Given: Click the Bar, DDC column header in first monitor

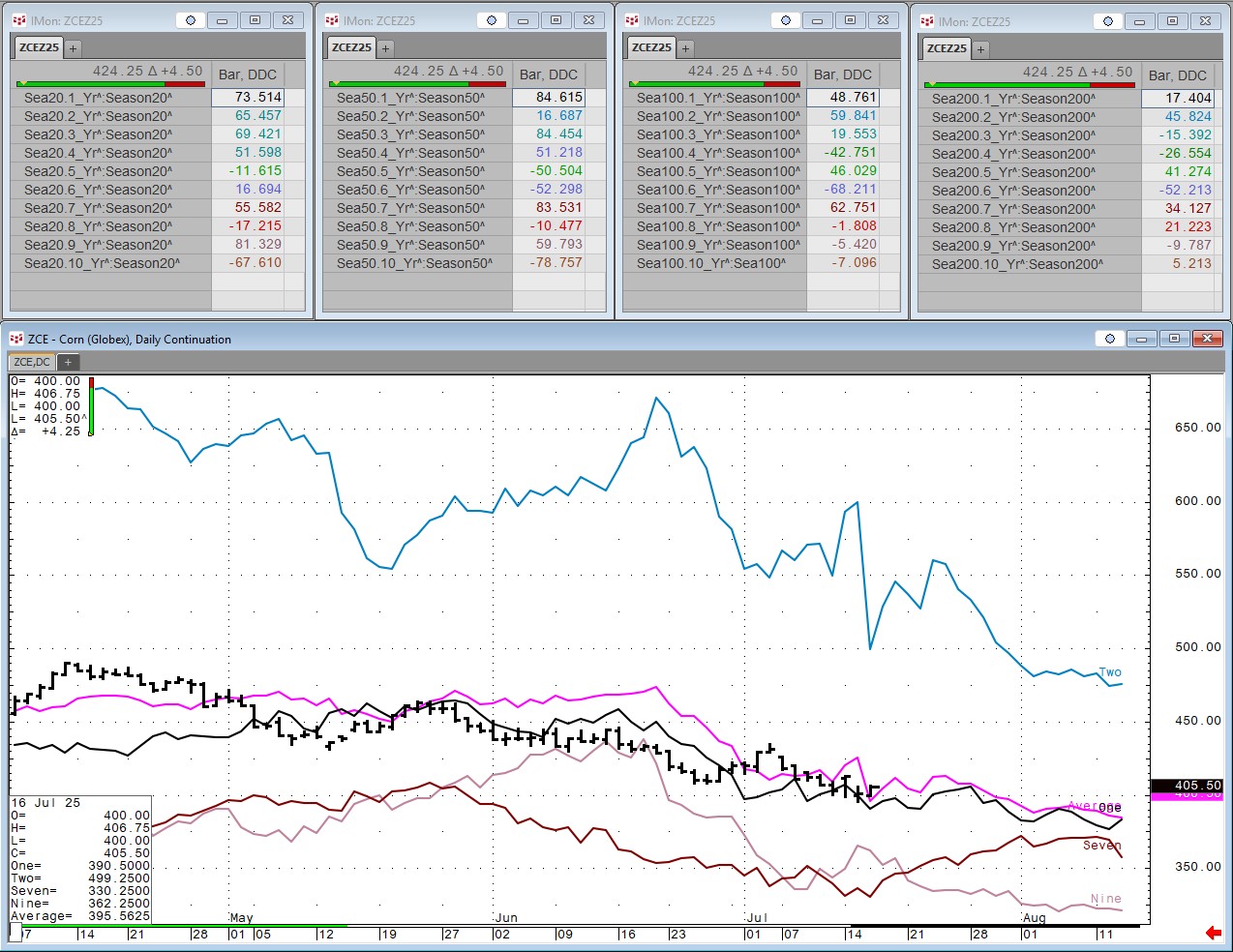Looking at the screenshot, I should [248, 74].
